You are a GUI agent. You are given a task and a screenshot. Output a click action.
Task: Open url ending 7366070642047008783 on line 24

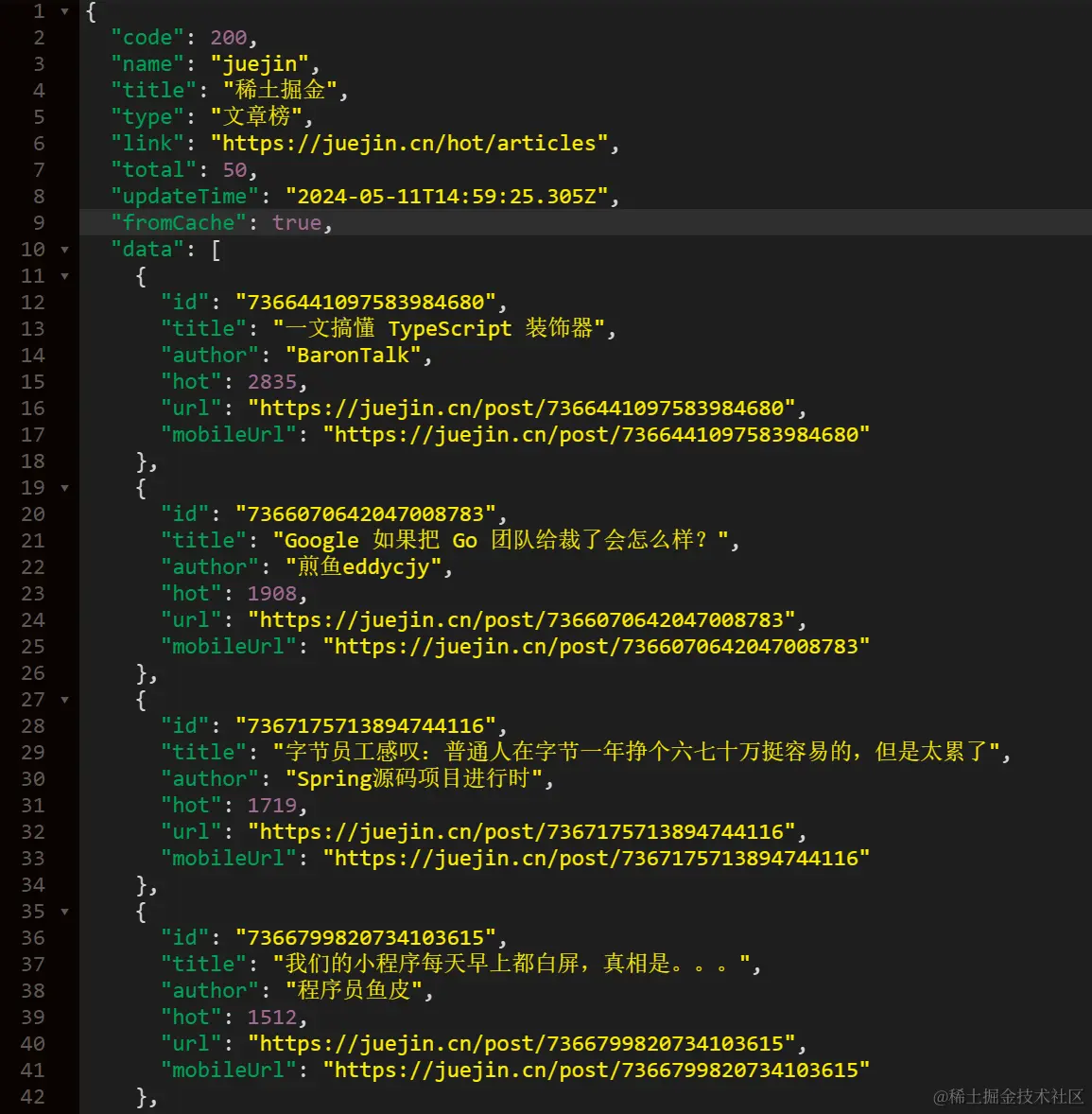527,620
